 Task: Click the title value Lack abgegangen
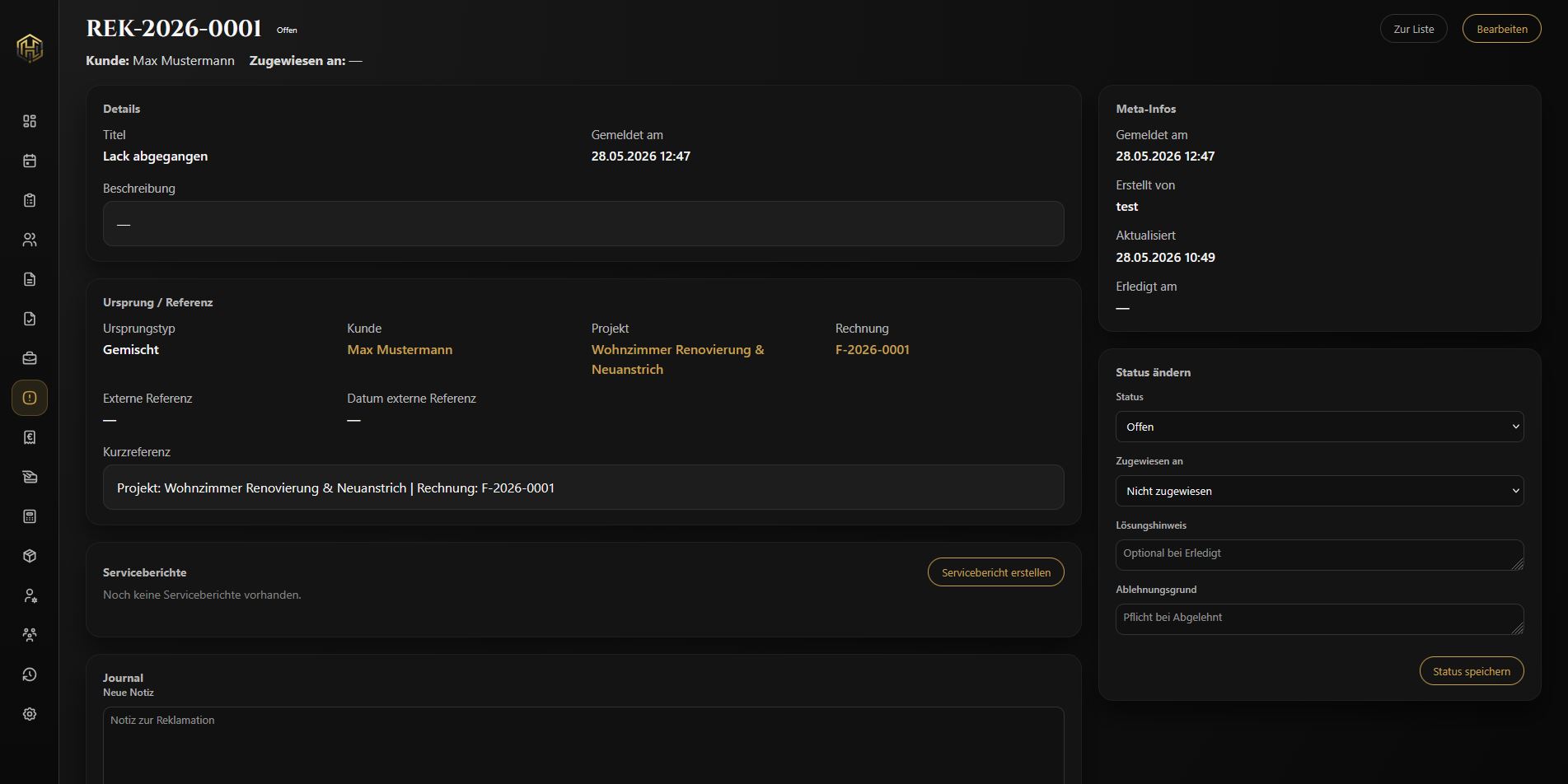click(x=155, y=156)
